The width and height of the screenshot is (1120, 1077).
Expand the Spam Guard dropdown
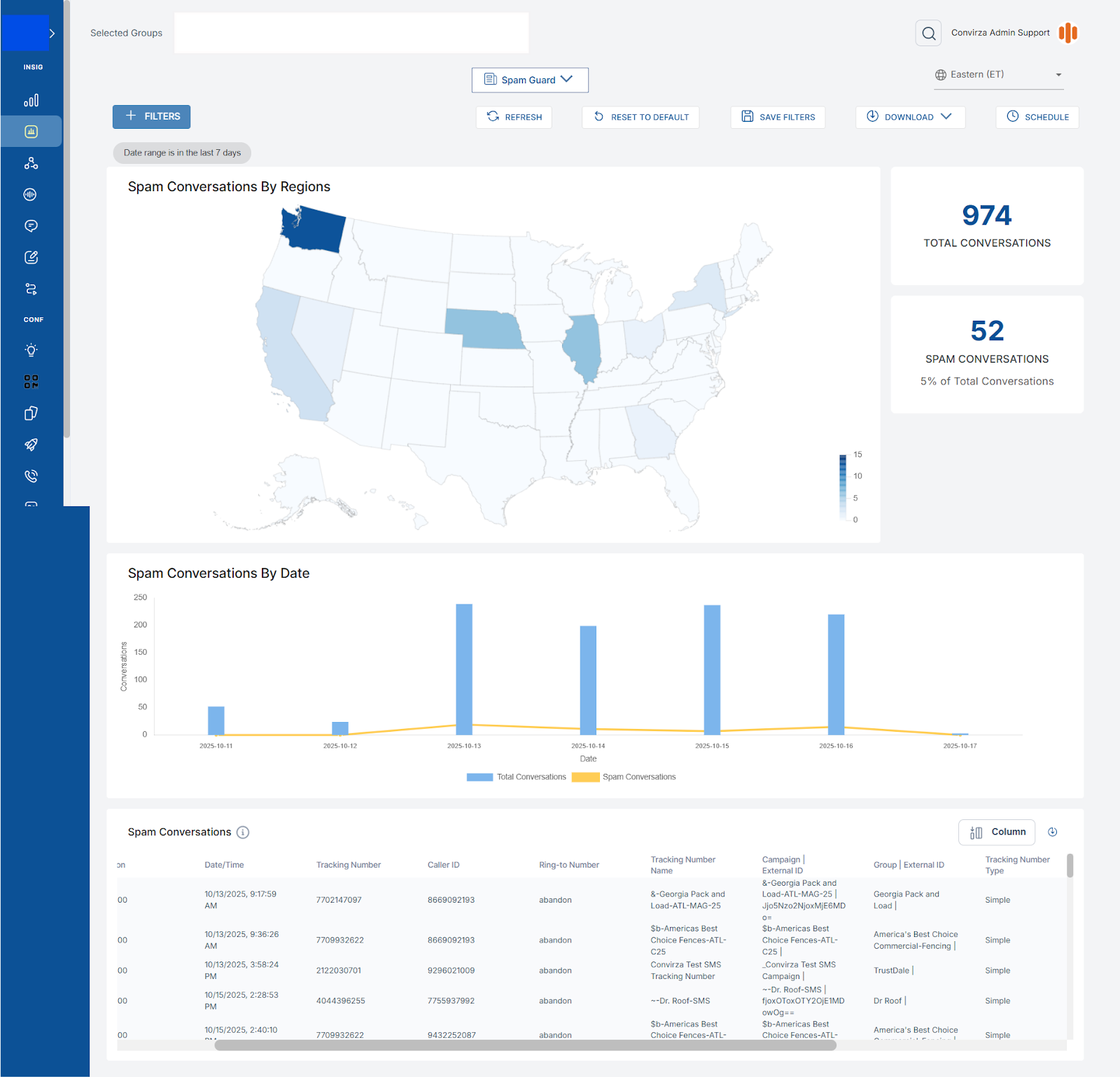pyautogui.click(x=530, y=80)
